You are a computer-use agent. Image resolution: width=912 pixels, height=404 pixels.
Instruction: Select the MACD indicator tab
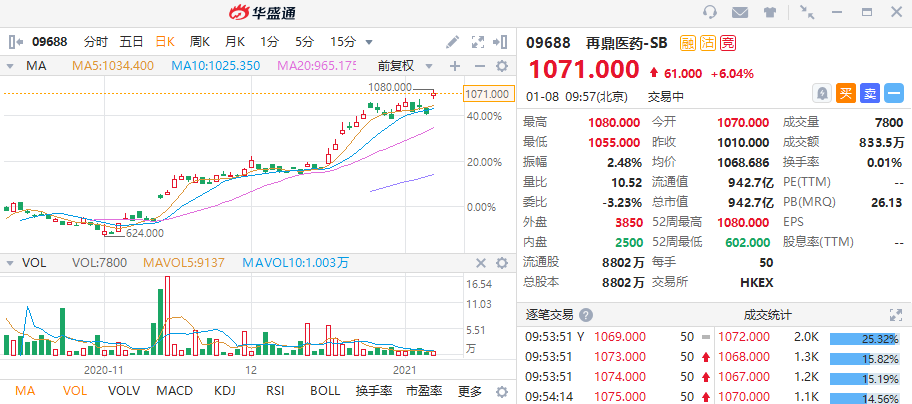174,391
